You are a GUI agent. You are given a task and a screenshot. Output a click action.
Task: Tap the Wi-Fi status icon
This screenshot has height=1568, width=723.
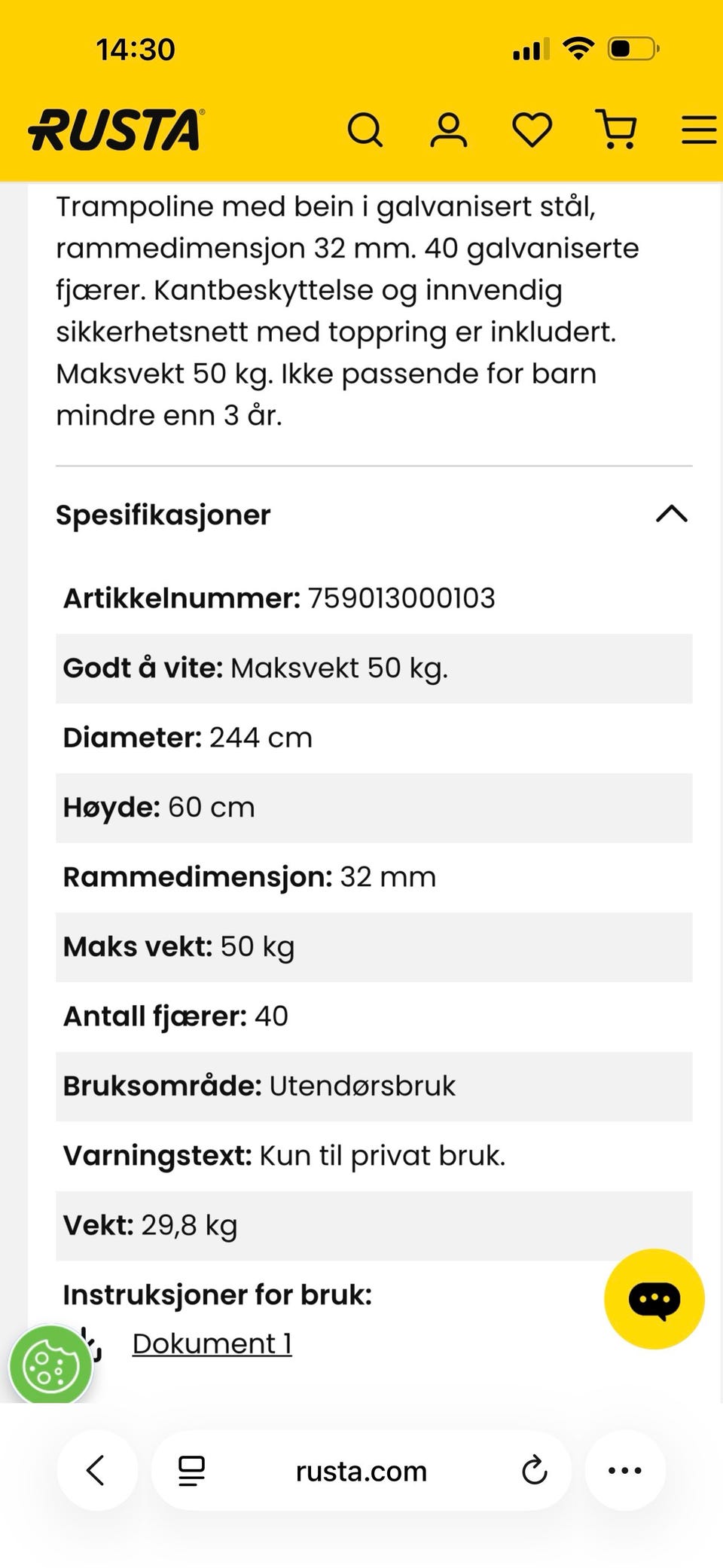coord(578,48)
